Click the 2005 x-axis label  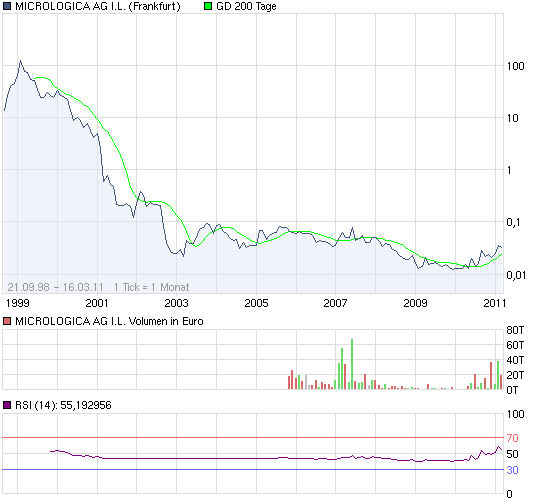[x=256, y=303]
